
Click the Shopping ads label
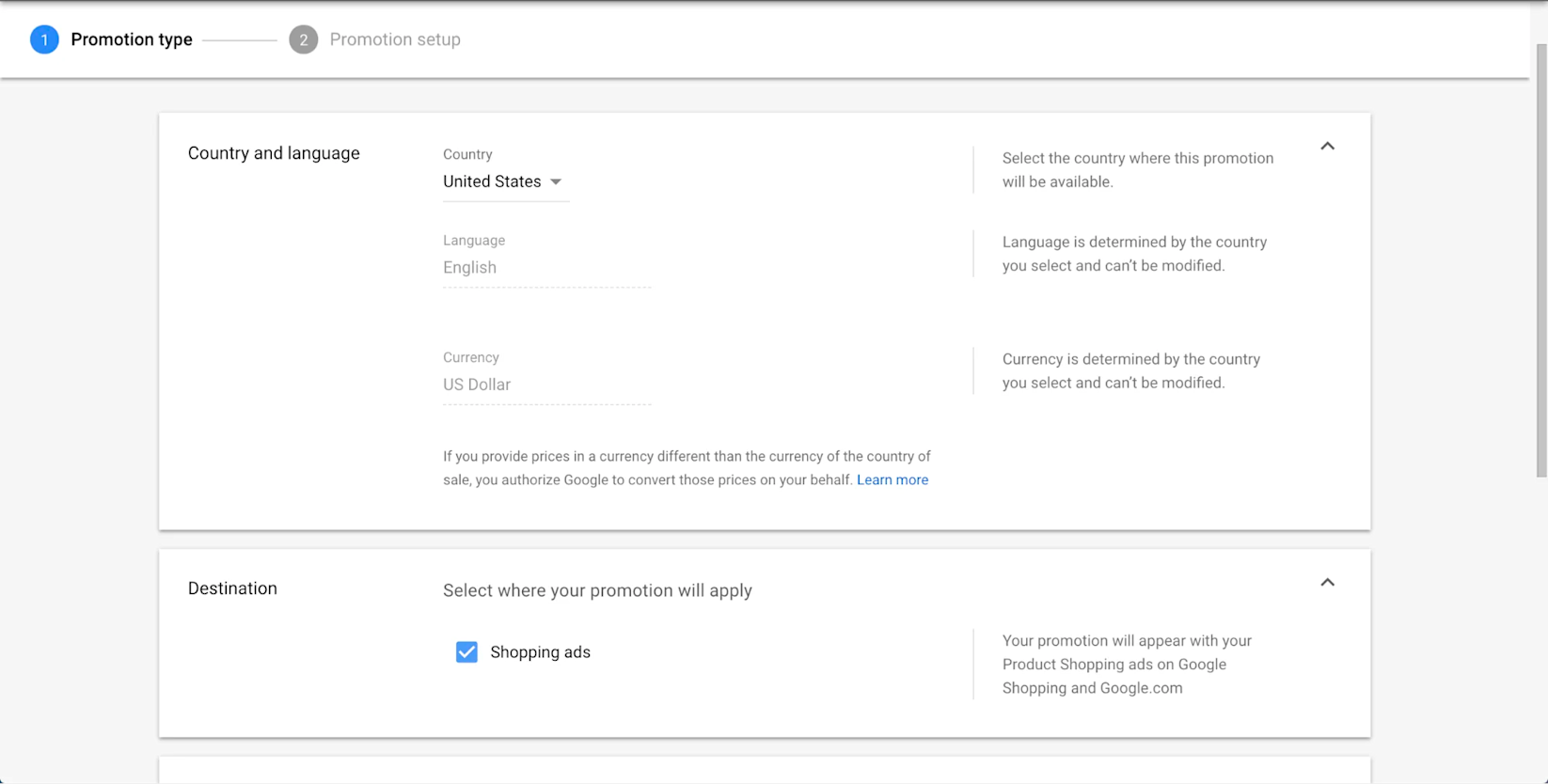540,652
